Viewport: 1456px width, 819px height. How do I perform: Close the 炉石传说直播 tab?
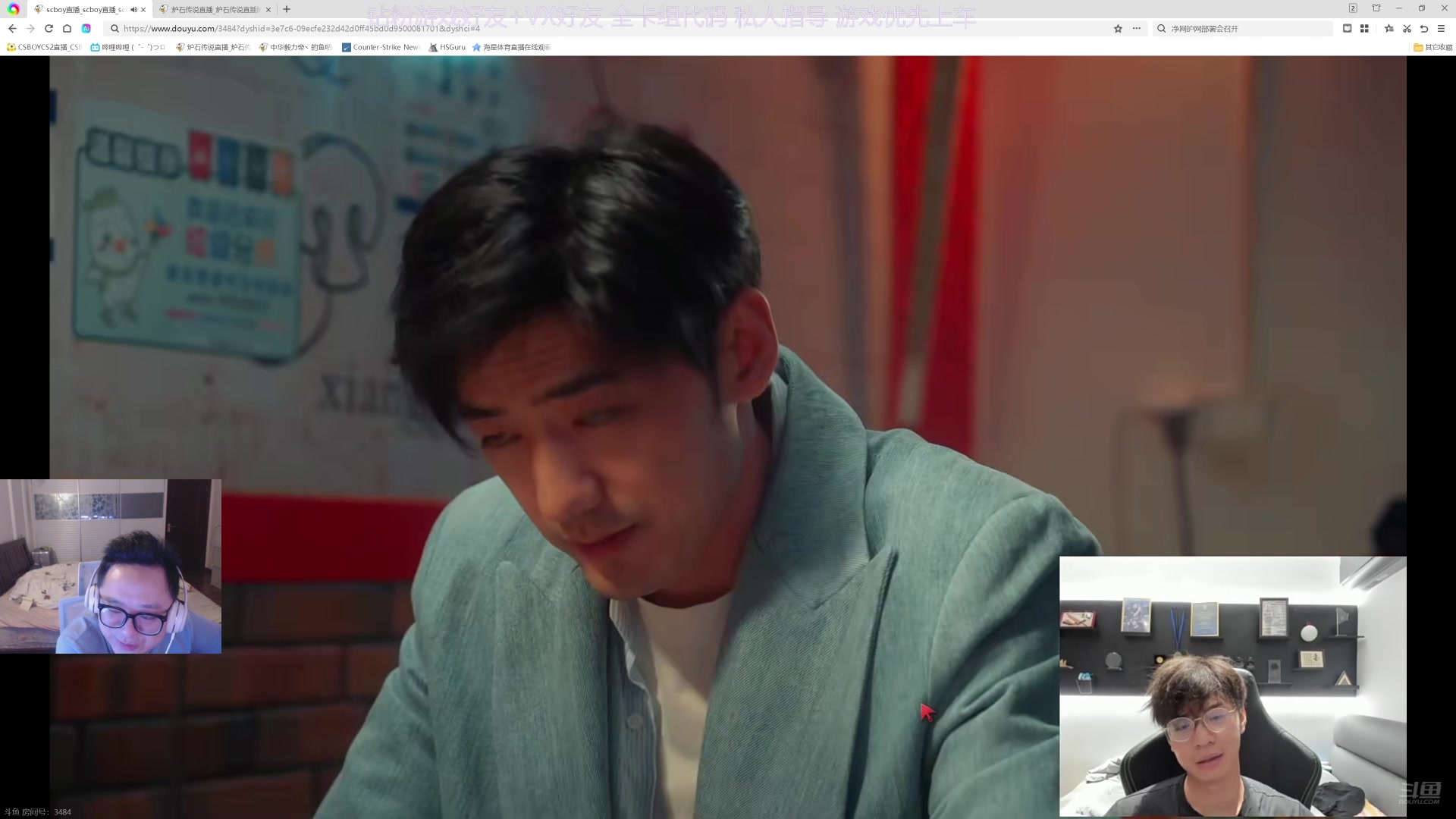pyautogui.click(x=268, y=10)
